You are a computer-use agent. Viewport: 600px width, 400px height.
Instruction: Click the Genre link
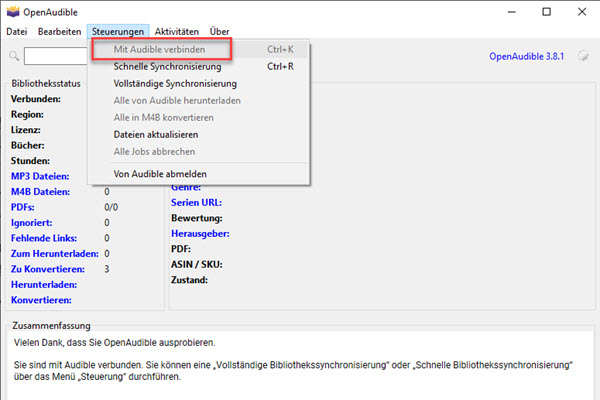pyautogui.click(x=186, y=188)
